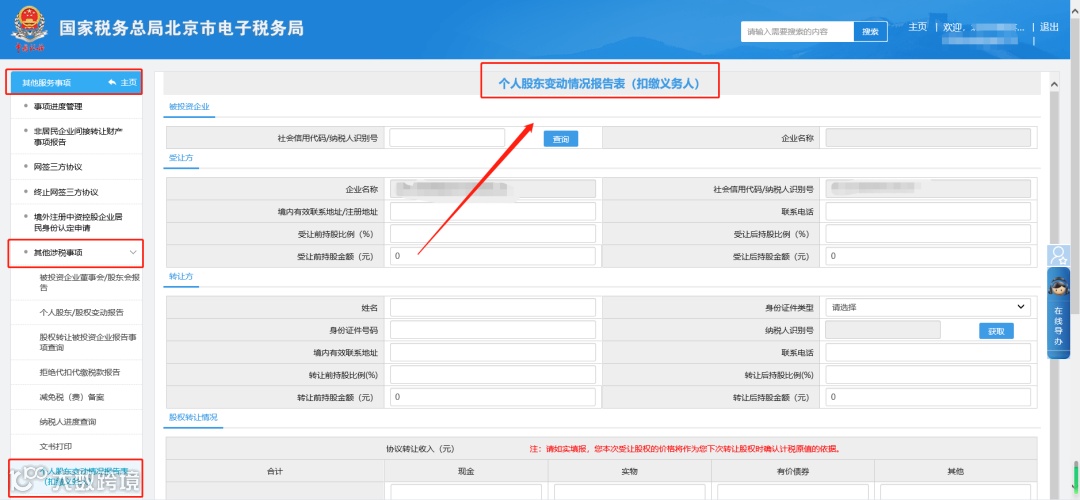Click 身份证件号码 input field

[492, 330]
